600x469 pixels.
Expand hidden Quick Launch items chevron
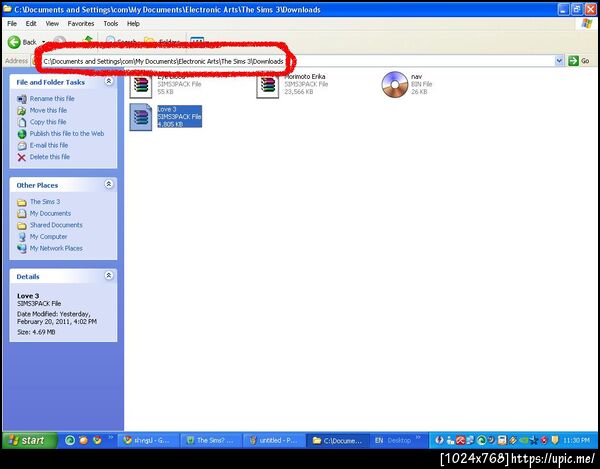tap(111, 437)
